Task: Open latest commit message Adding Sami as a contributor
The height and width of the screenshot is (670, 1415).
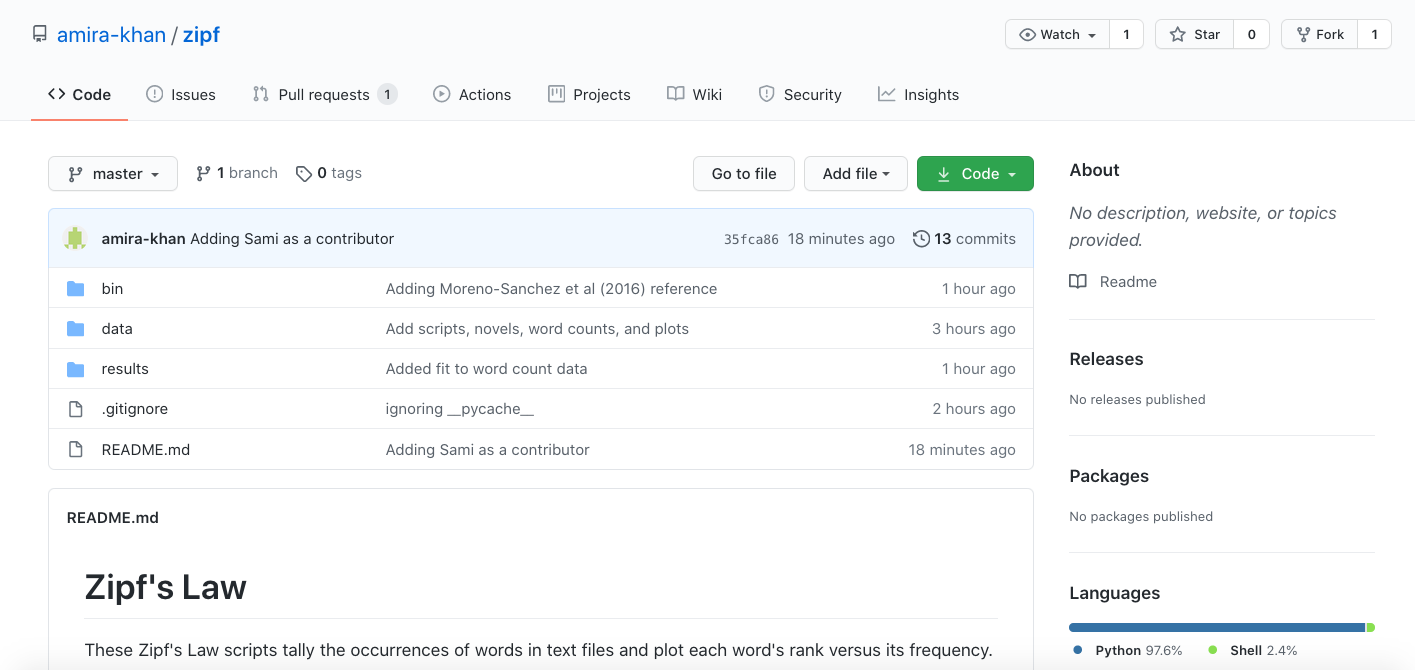Action: coord(292,239)
